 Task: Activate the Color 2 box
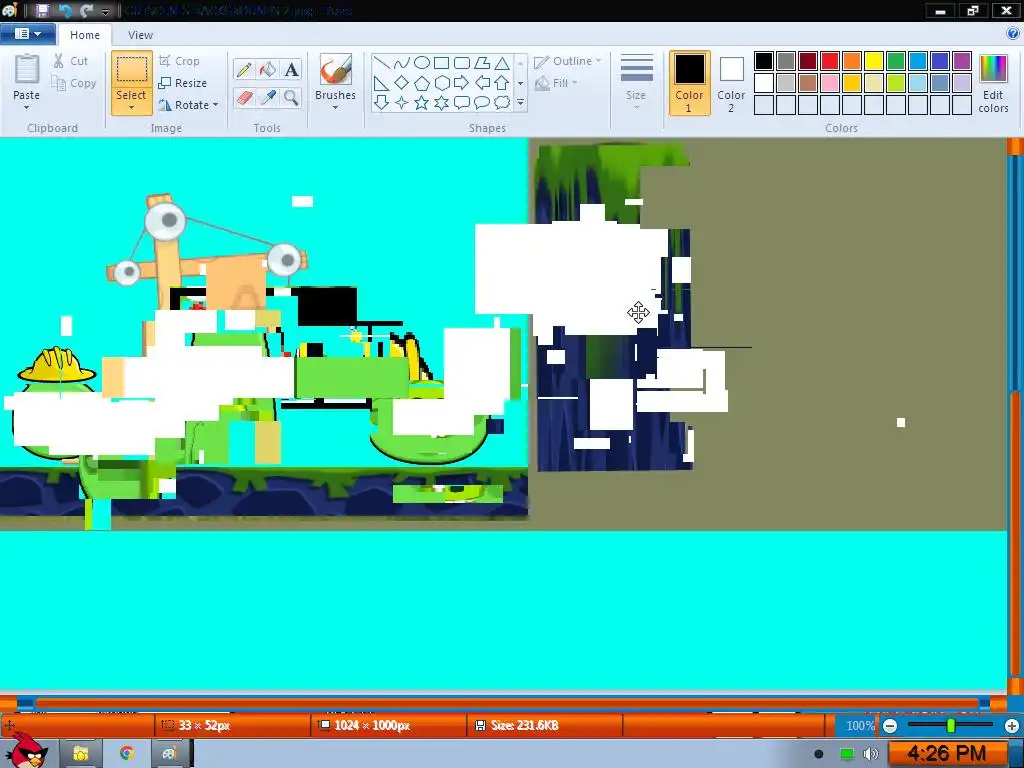731,83
